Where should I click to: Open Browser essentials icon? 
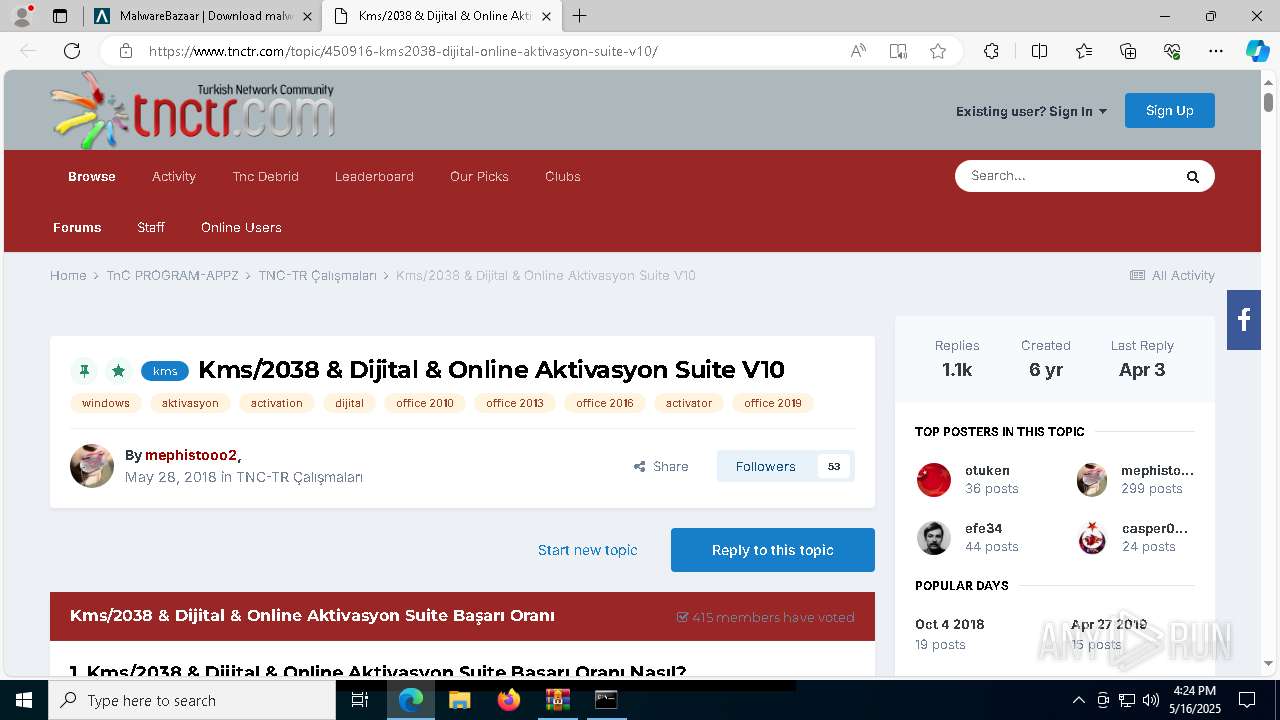click(x=1172, y=51)
